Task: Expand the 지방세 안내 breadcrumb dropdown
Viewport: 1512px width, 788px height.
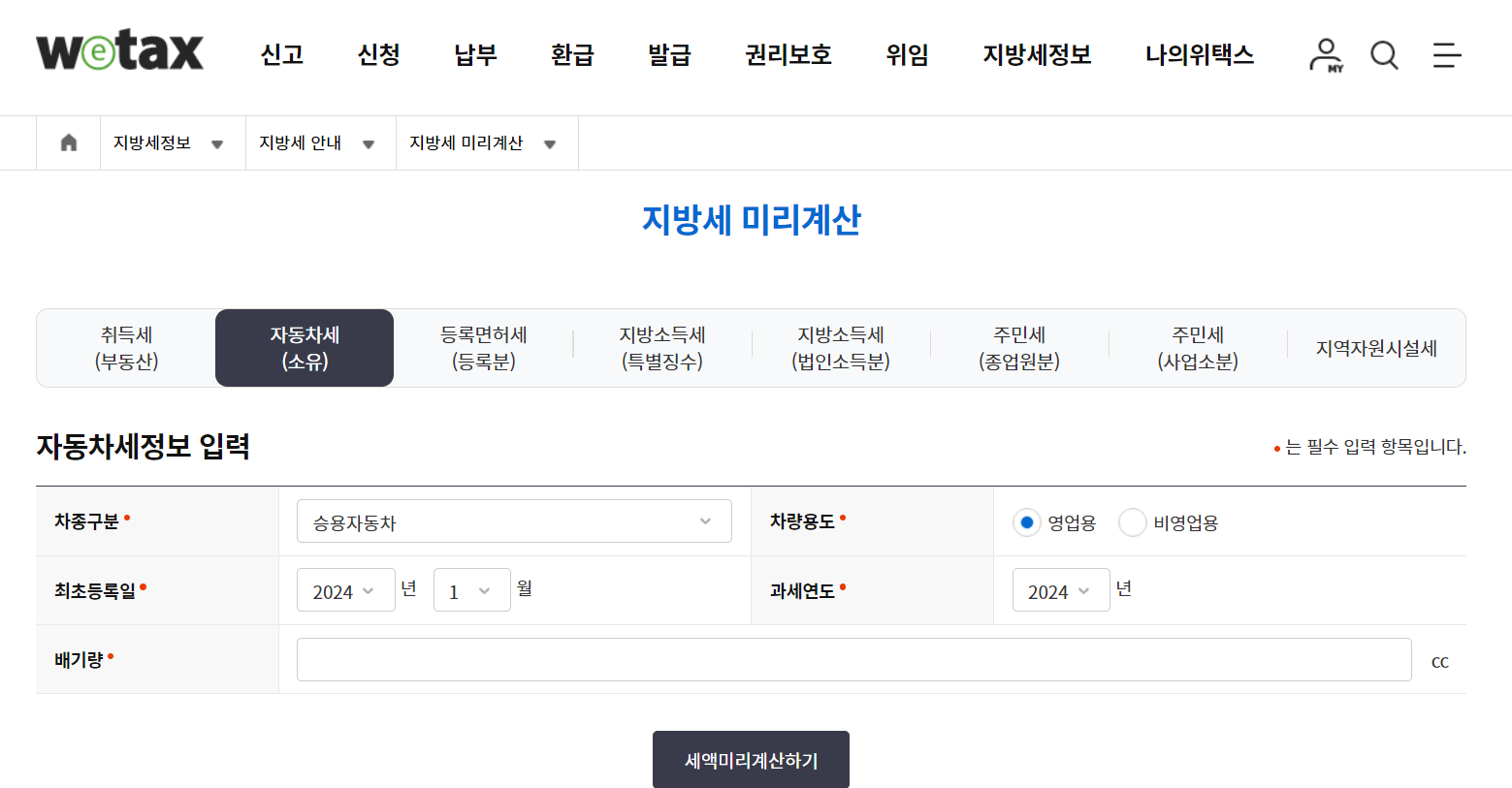Action: pos(369,142)
